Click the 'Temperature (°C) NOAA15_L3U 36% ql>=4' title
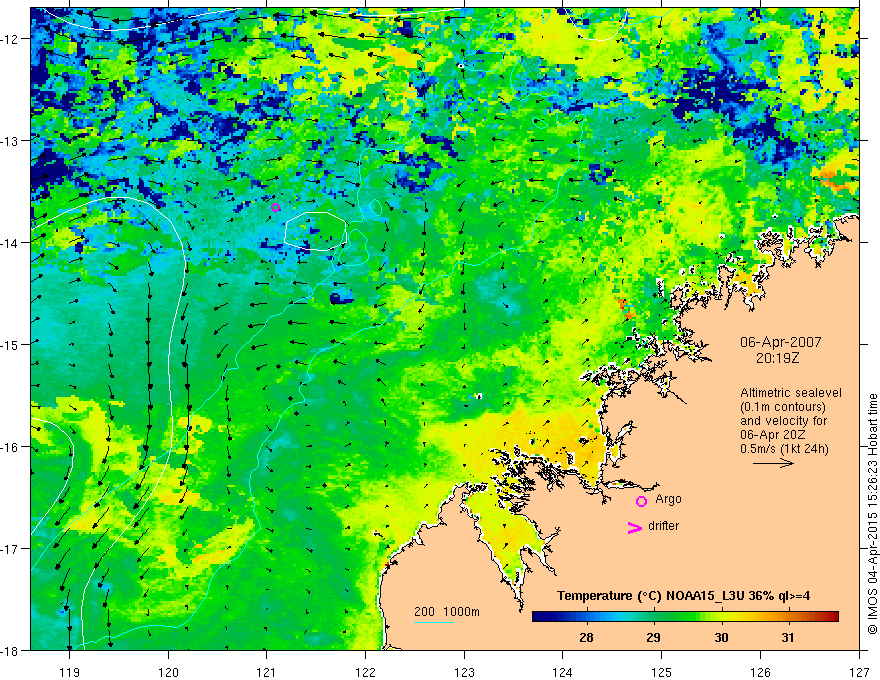The width and height of the screenshot is (880, 680). (x=683, y=596)
